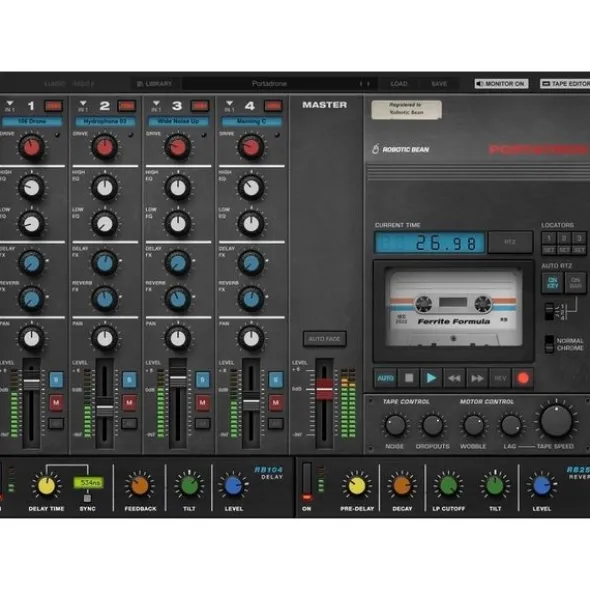
Task: Click the yellow Pre-Delay knob
Action: tap(356, 486)
